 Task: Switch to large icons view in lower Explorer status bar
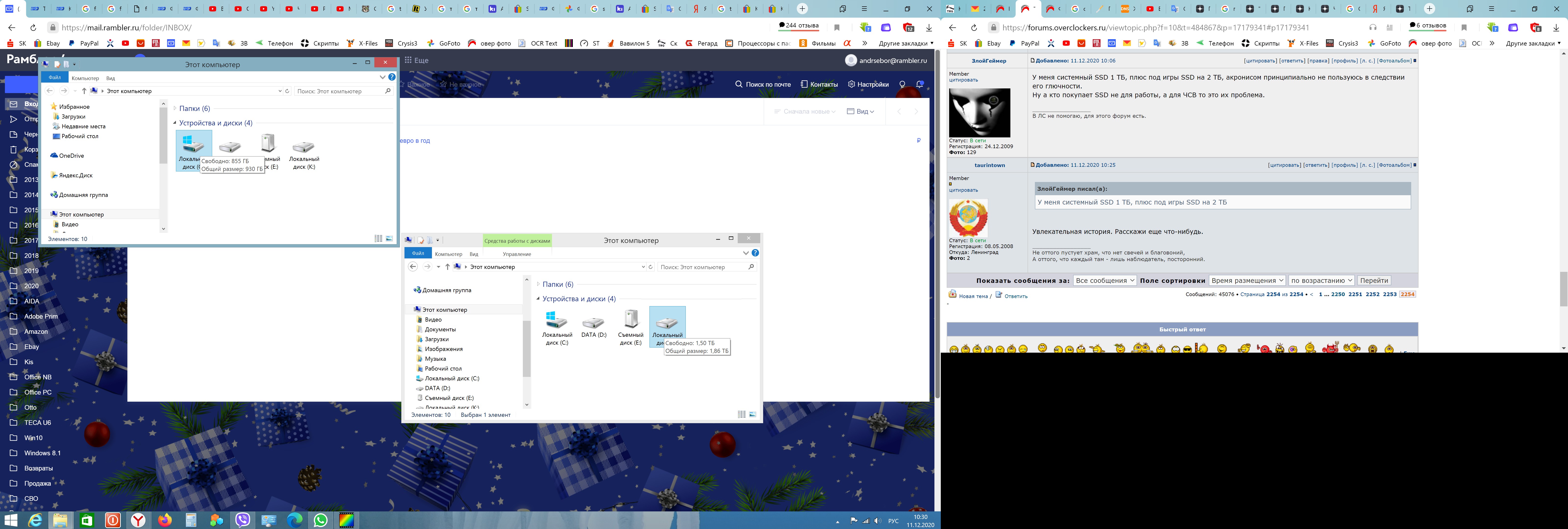click(753, 415)
